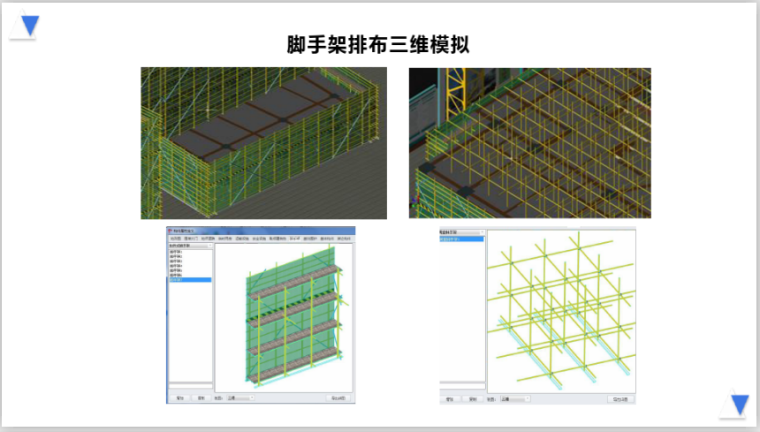Click the blue down-triangle below the pole-grid dialog
Image resolution: width=760 pixels, height=432 pixels.
(740, 404)
